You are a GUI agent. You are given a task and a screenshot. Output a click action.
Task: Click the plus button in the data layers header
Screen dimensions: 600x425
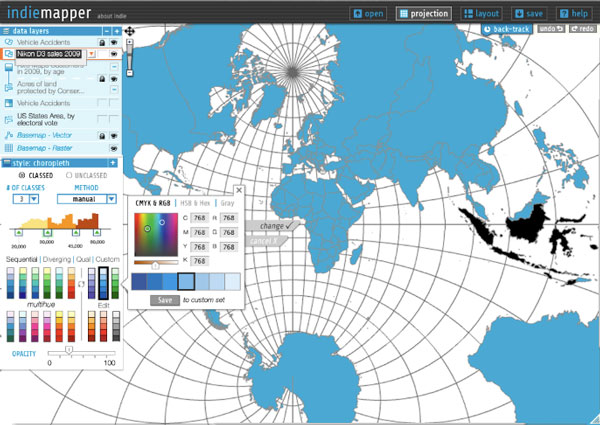[117, 31]
